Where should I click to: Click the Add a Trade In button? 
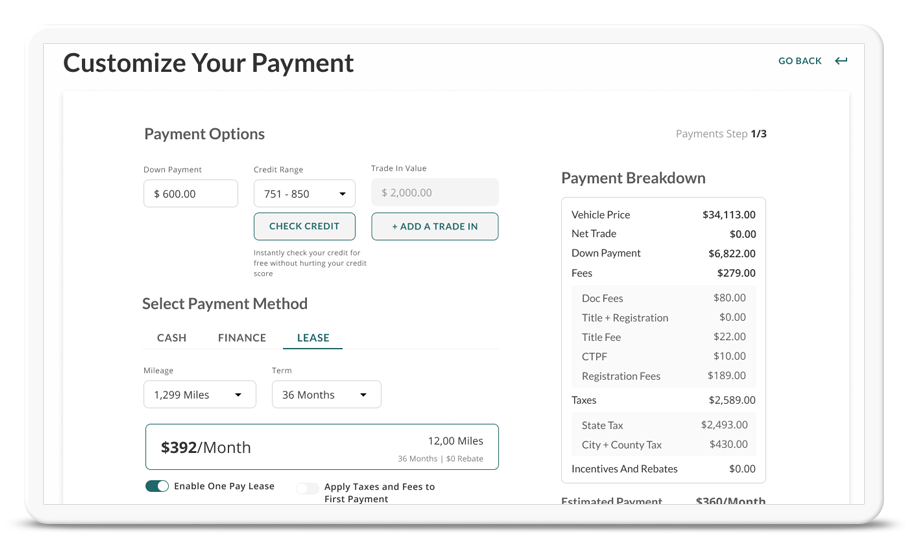pos(434,226)
